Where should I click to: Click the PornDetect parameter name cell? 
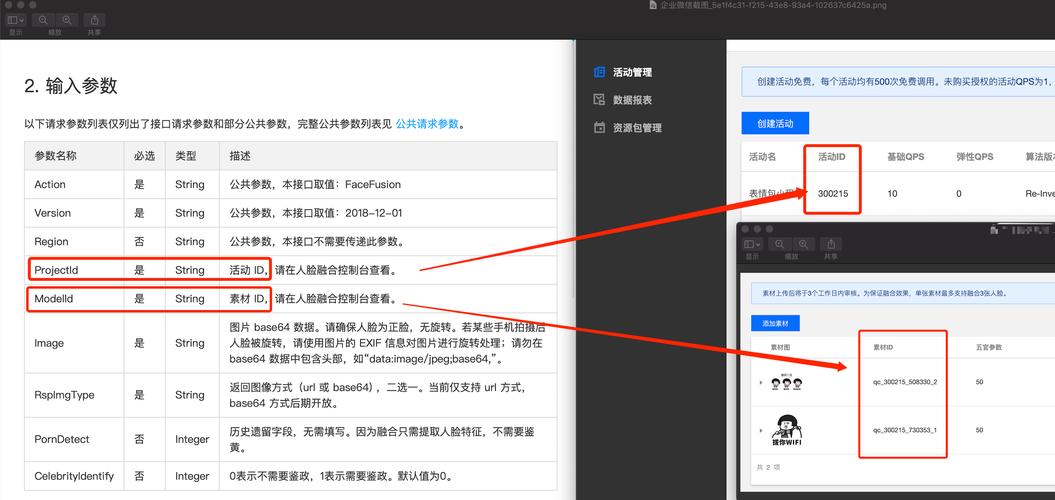click(74, 439)
